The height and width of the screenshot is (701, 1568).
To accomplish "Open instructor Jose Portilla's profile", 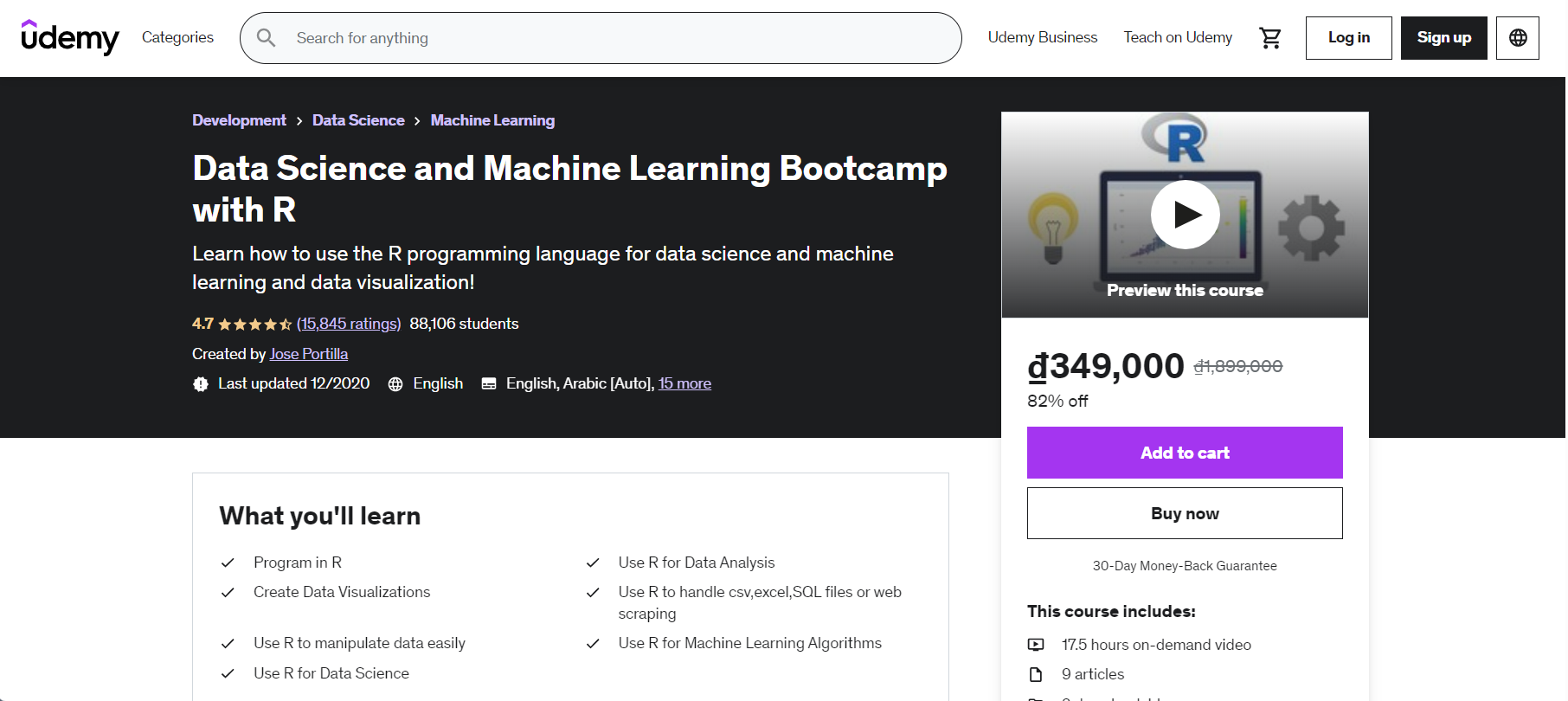I will 309,354.
